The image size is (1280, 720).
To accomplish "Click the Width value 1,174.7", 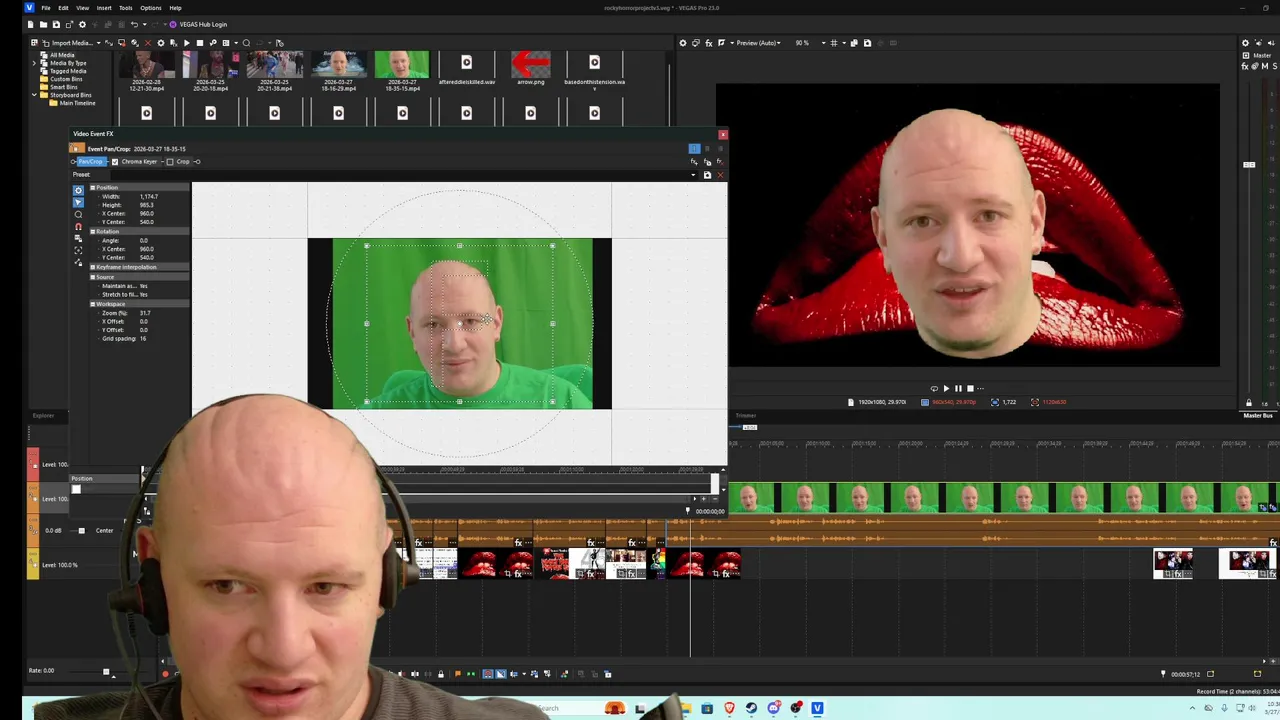I will 149,196.
